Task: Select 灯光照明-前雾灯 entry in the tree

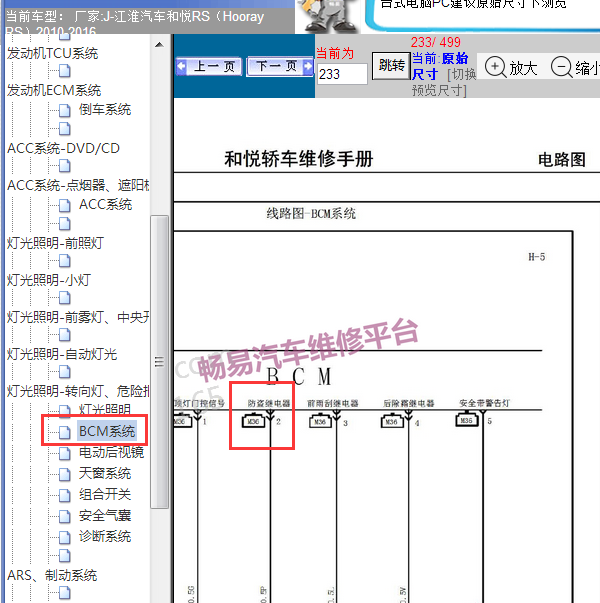Action: coord(78,317)
